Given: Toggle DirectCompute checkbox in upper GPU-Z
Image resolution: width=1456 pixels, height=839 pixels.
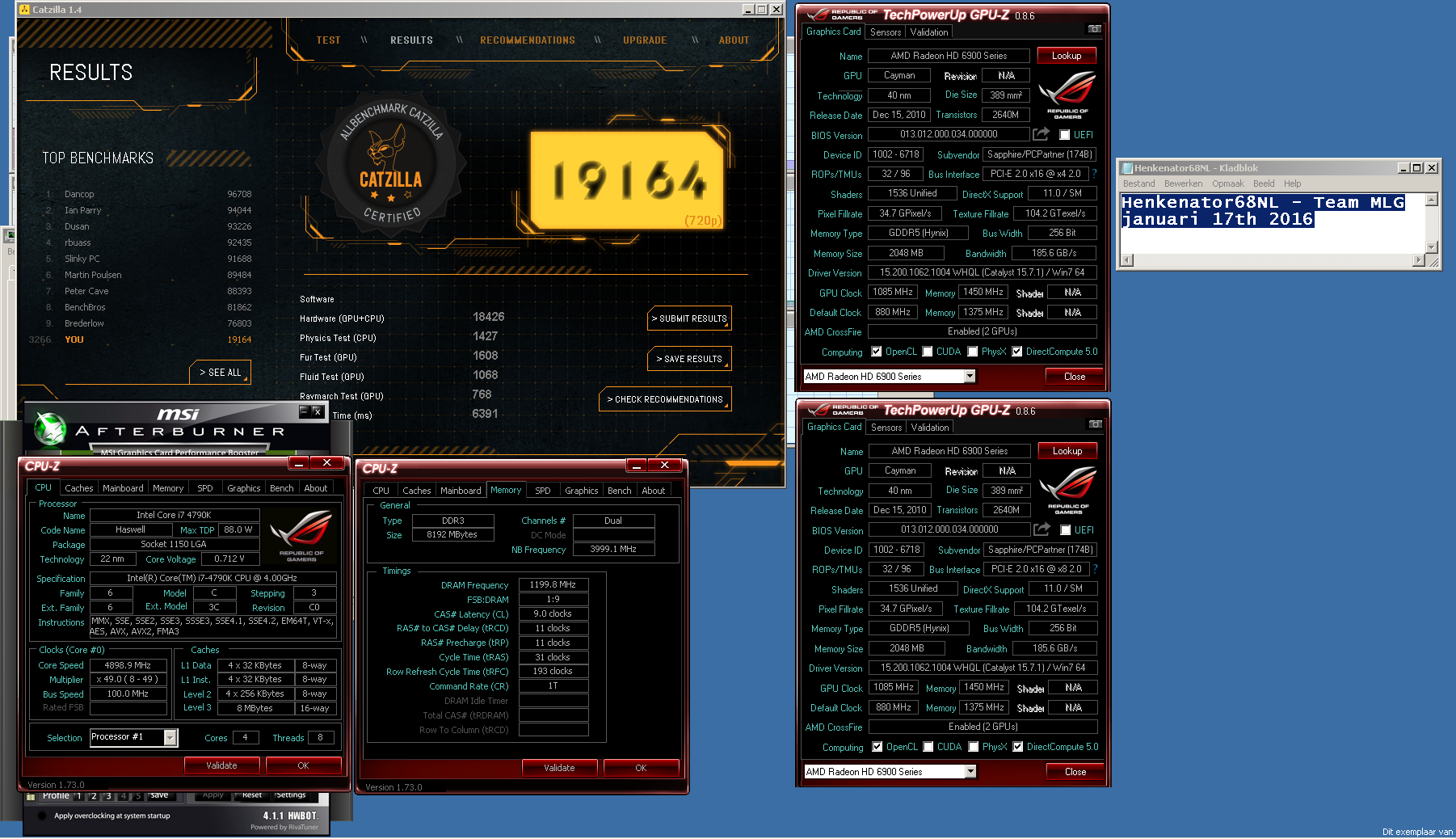Looking at the screenshot, I should [x=1017, y=352].
